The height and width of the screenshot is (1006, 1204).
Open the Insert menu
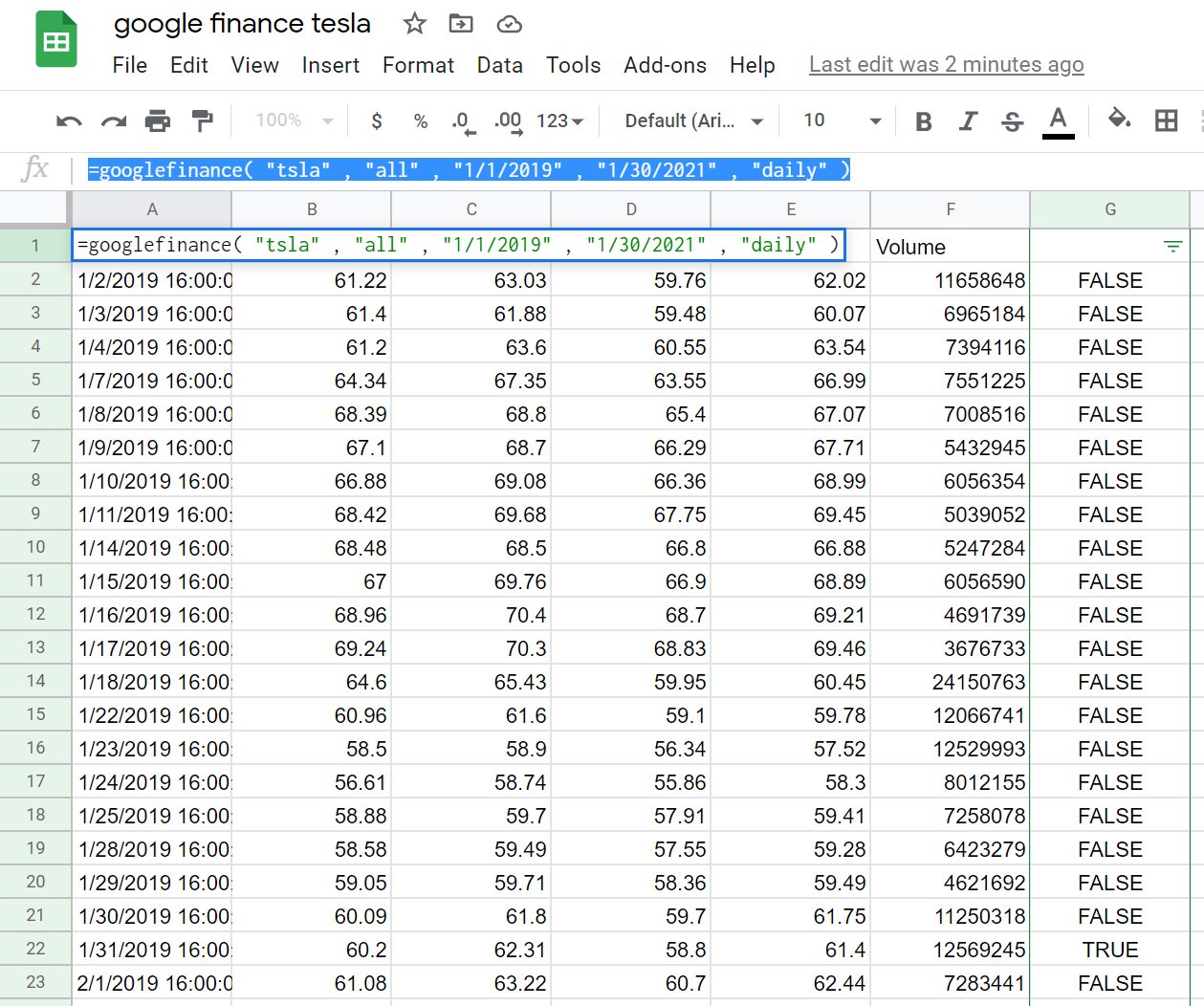[331, 65]
